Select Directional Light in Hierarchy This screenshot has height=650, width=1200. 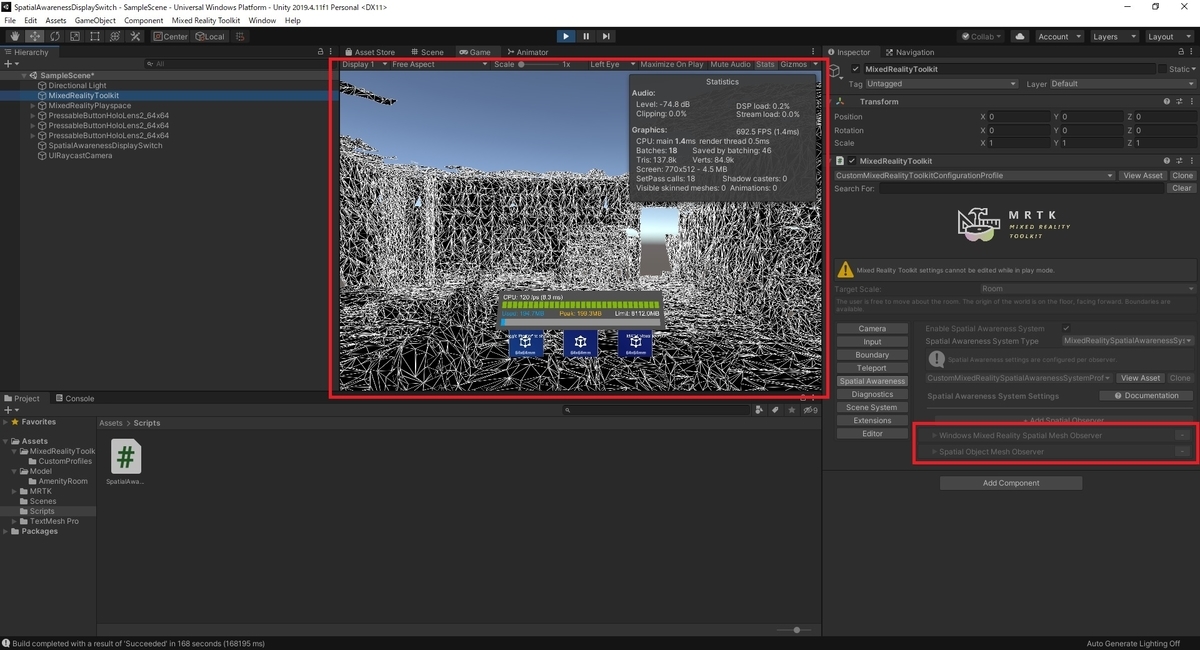(x=77, y=85)
